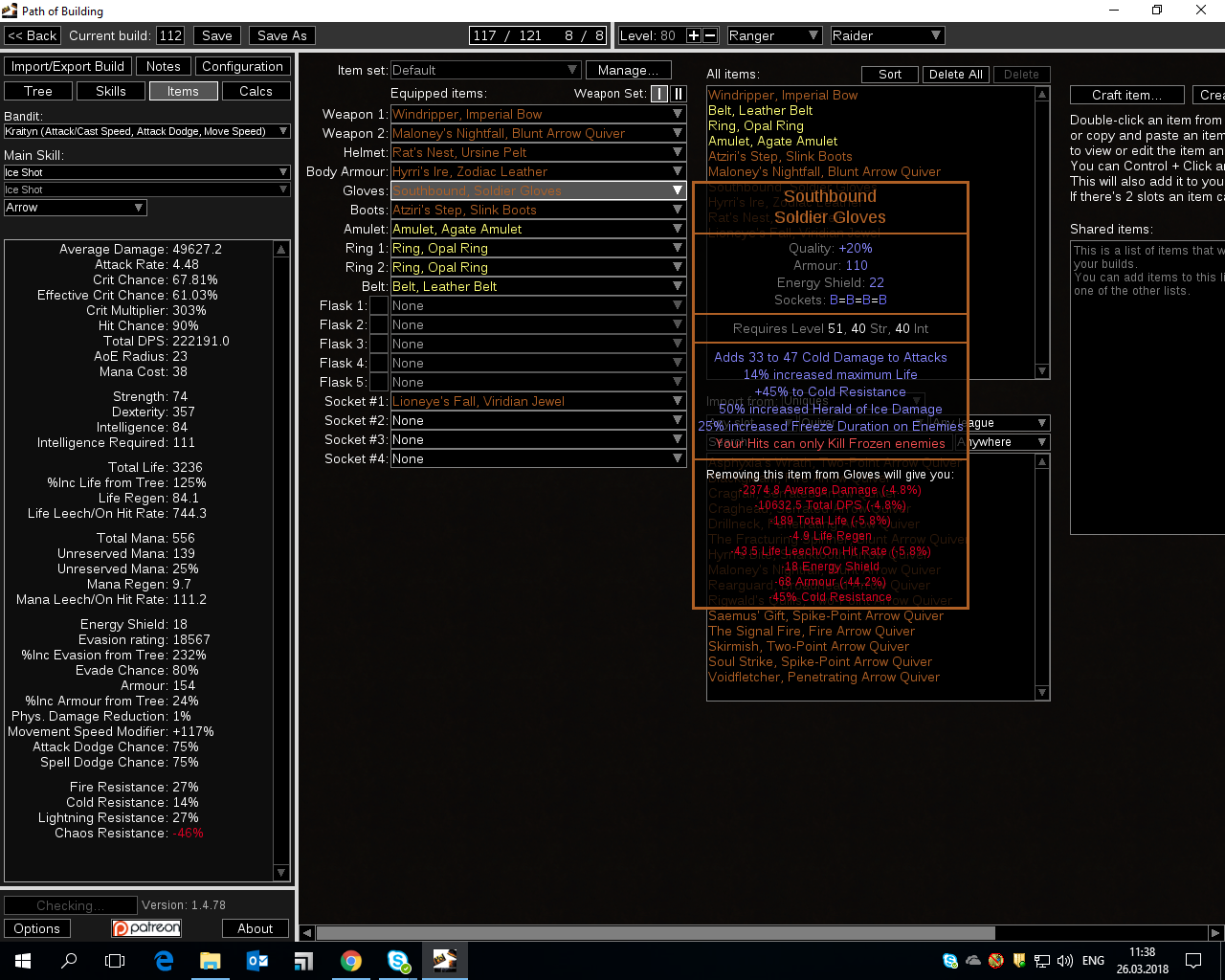Click Skype icon in system tray
This screenshot has height=980, width=1225.
click(x=950, y=961)
